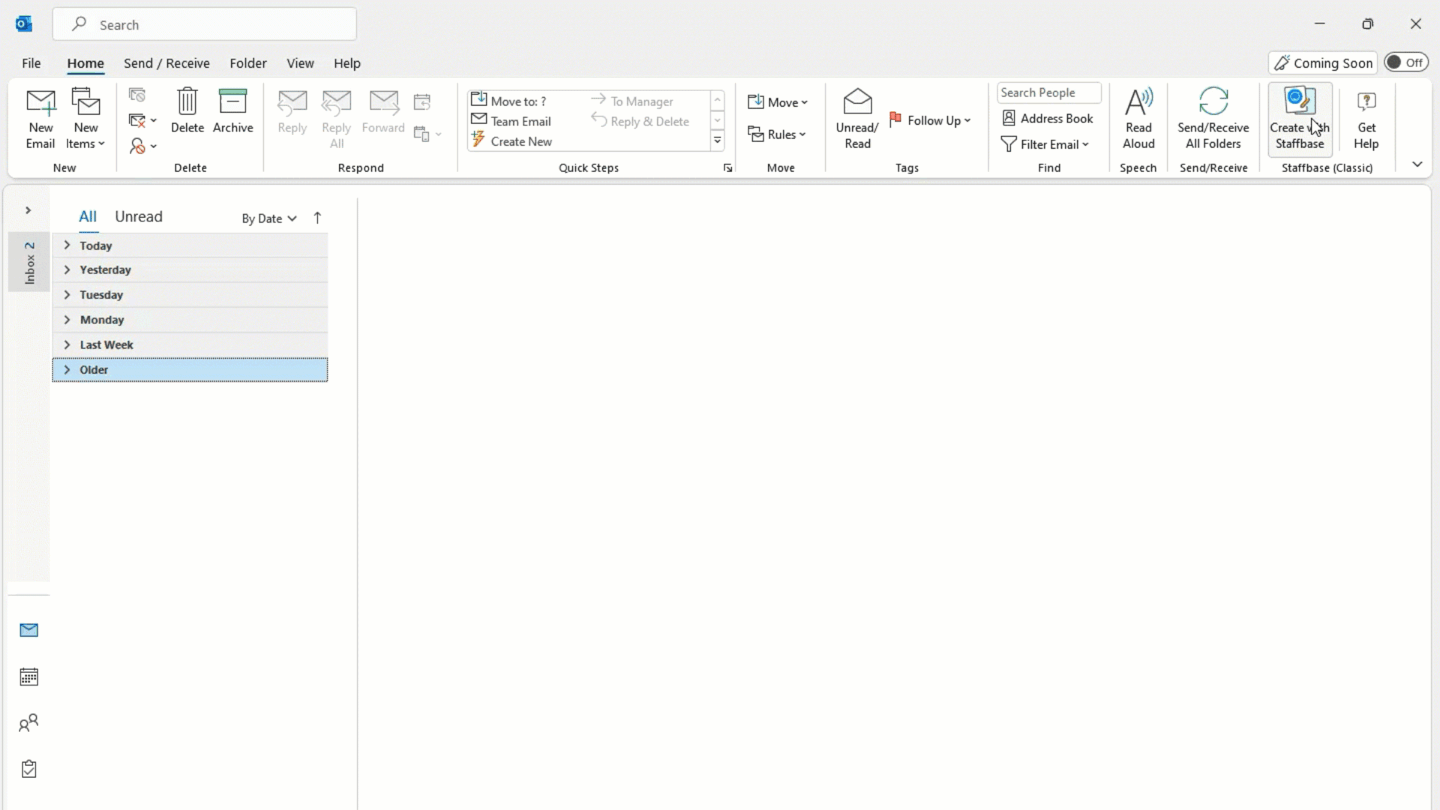Click the Outlook app icon
Image resolution: width=1440 pixels, height=810 pixels.
click(x=24, y=24)
